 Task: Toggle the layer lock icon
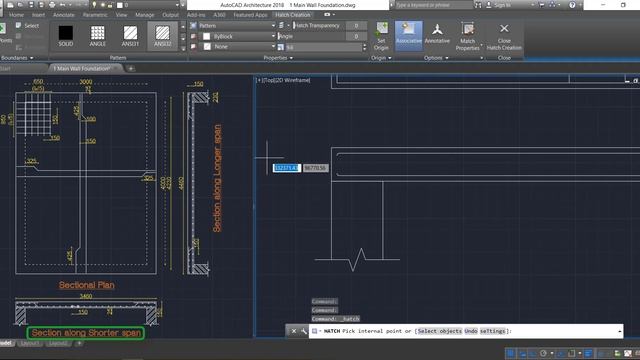[x=110, y=5]
